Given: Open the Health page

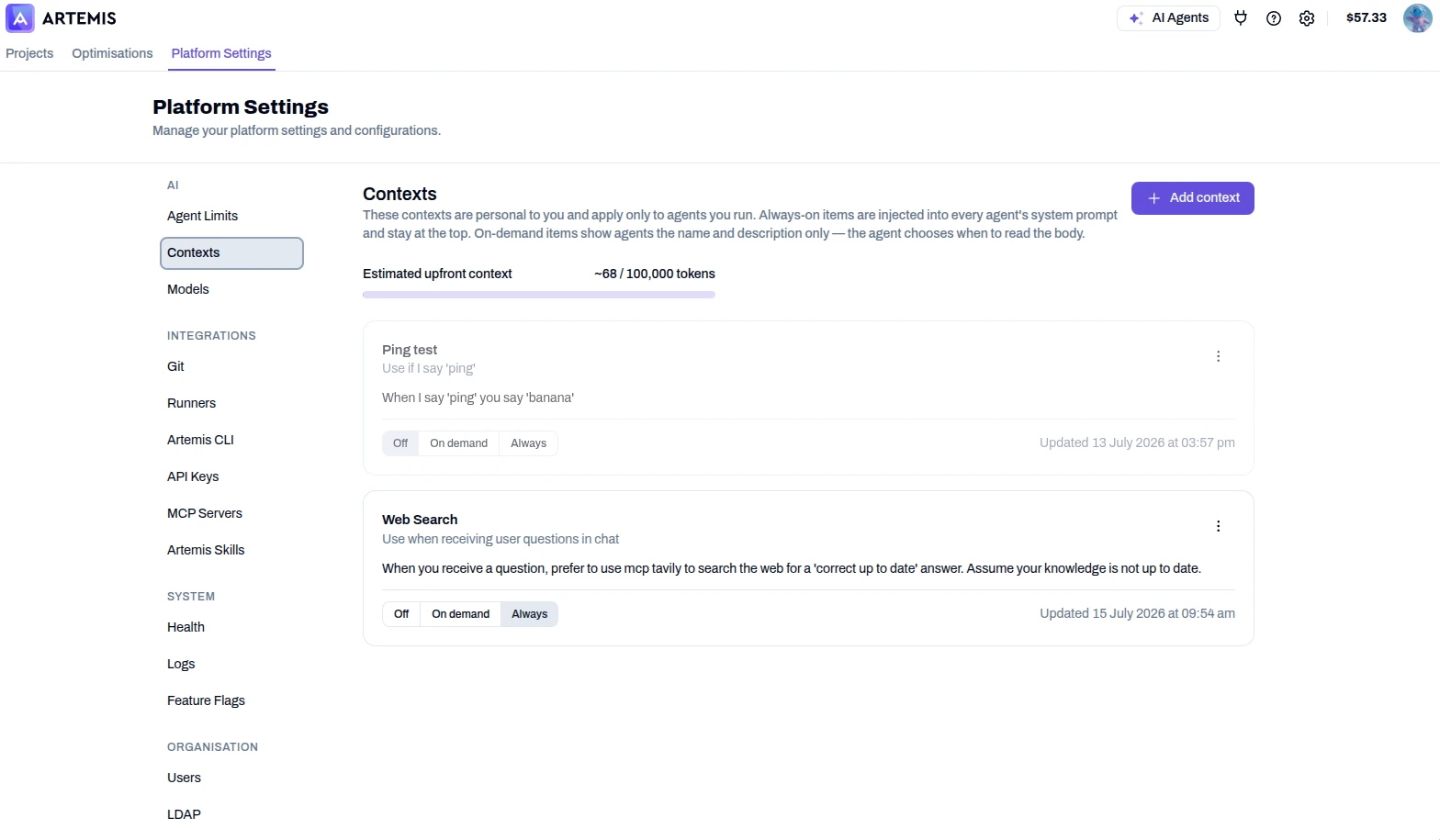Looking at the screenshot, I should [x=231, y=627].
